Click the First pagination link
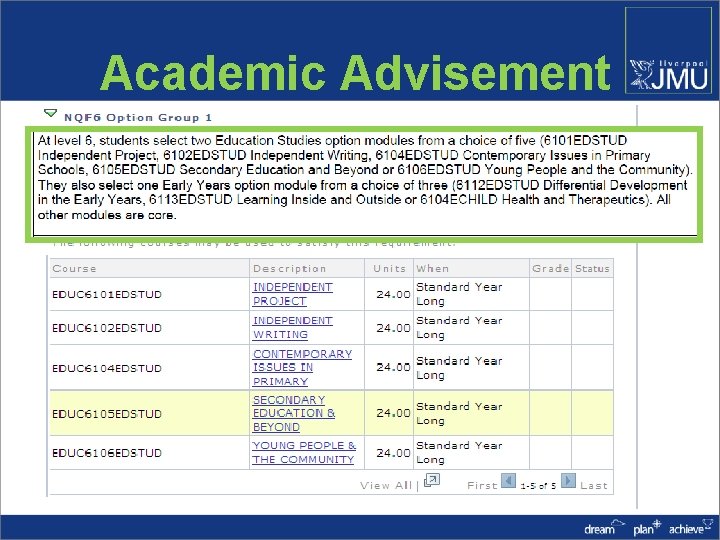720x540 pixels. [482, 485]
